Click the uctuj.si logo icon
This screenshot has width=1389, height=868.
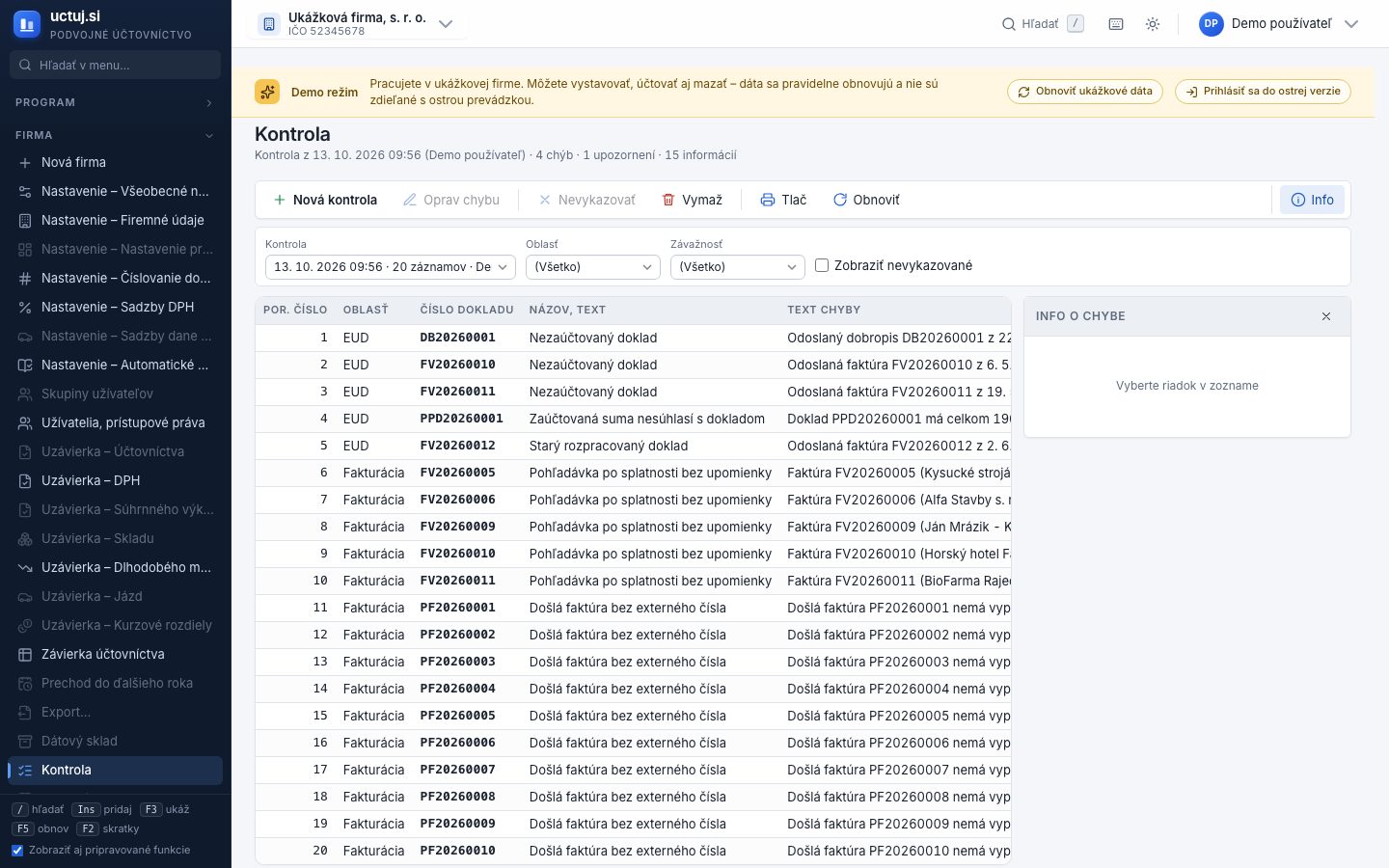pos(27,24)
